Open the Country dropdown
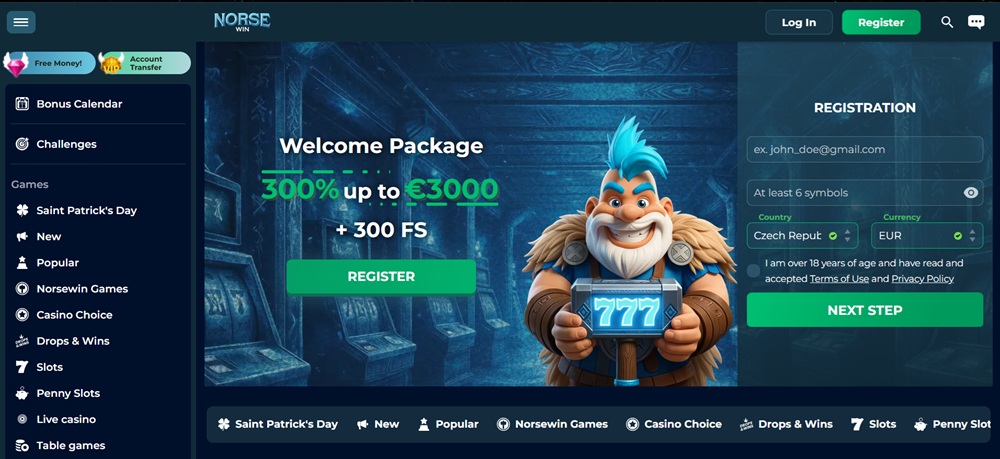This screenshot has height=459, width=1000. pyautogui.click(x=802, y=235)
